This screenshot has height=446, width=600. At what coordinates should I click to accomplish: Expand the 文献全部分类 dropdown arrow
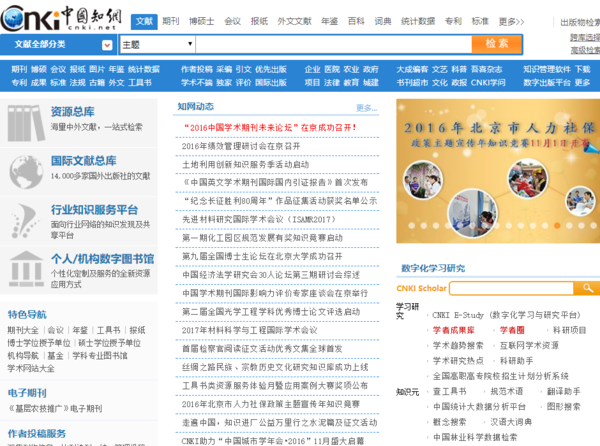107,45
